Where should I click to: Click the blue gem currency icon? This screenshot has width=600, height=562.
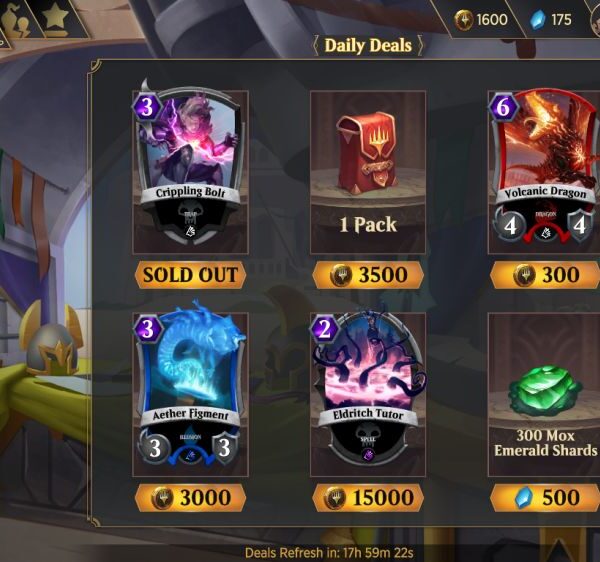coord(537,20)
